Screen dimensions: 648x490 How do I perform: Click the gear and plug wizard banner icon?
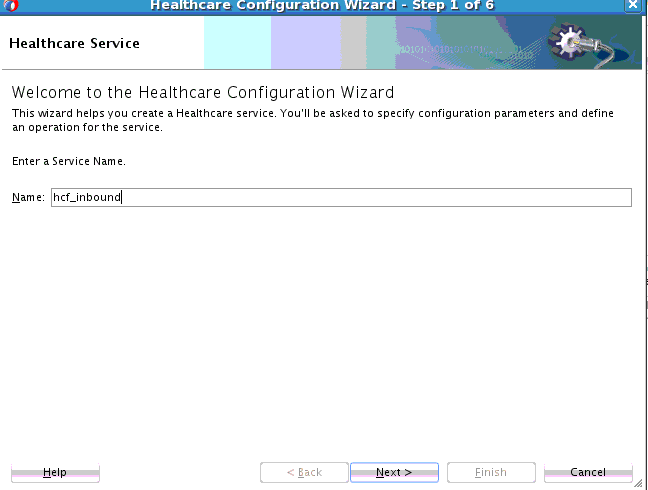579,45
